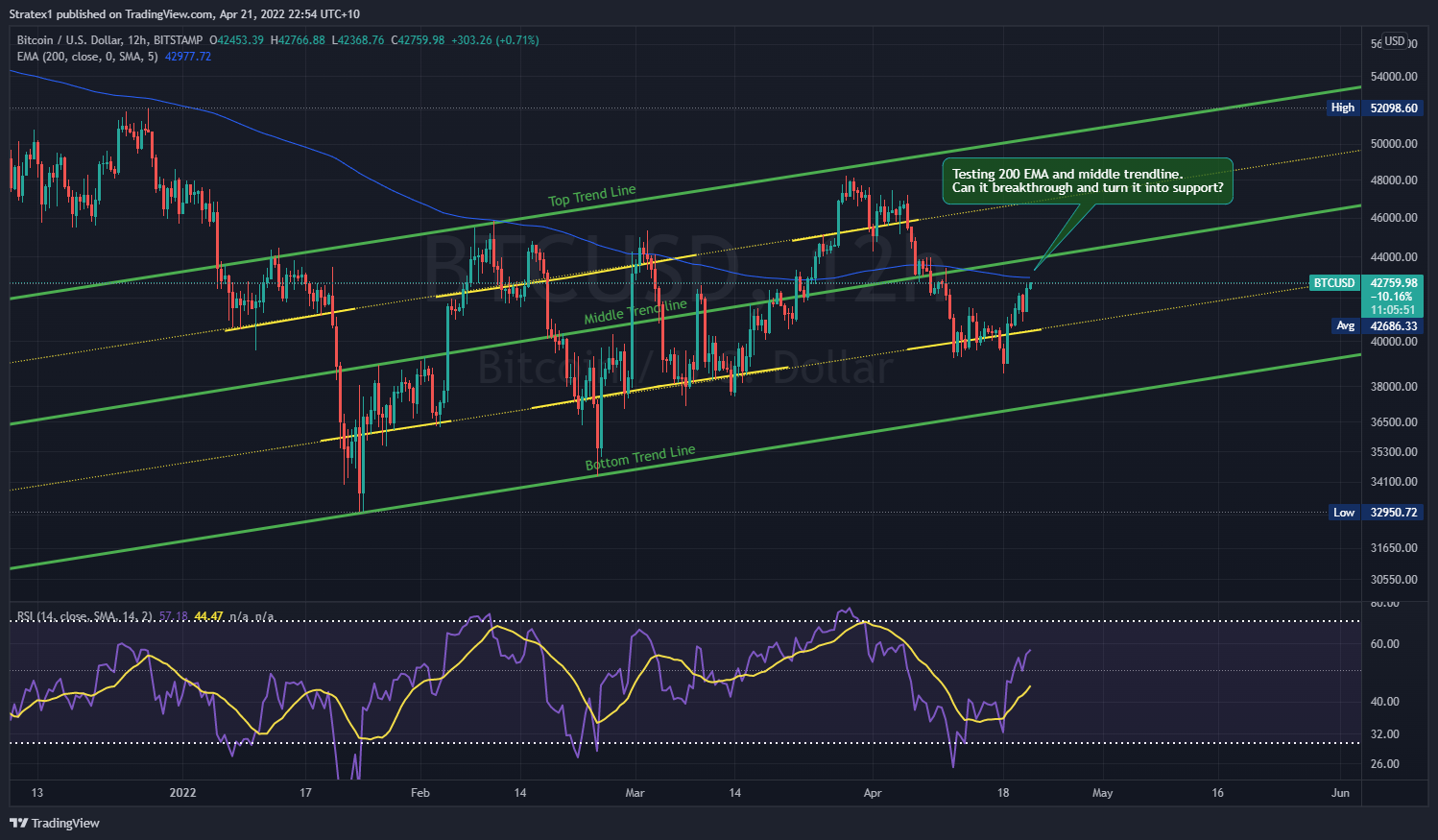Click the High price label 52098.60
Screen dimensions: 1438x840
click(x=1394, y=108)
